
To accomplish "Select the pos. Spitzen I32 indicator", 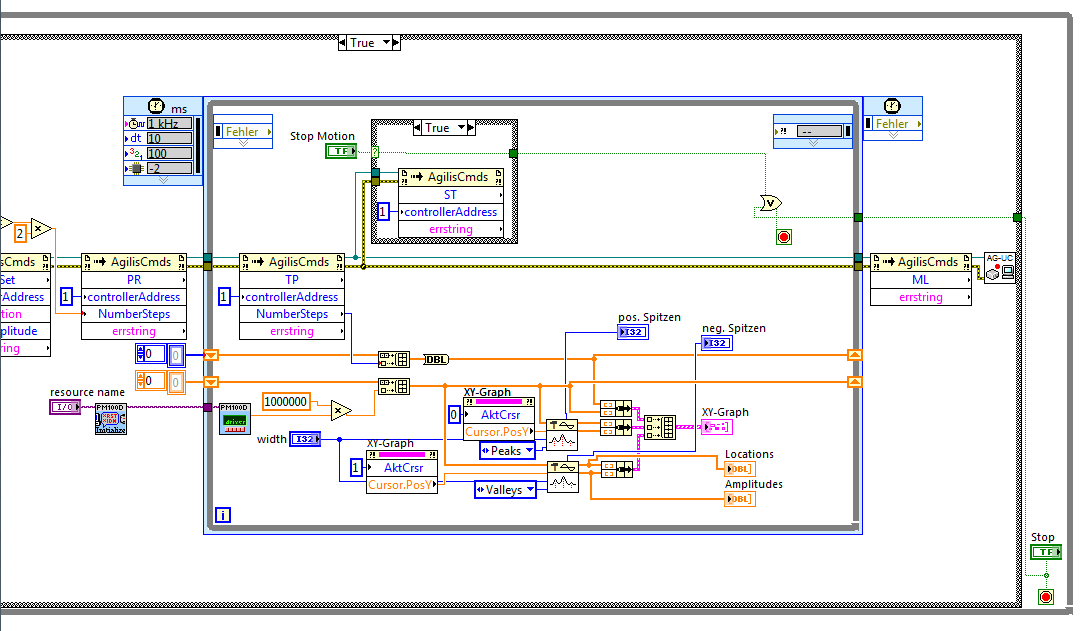I will pos(632,332).
